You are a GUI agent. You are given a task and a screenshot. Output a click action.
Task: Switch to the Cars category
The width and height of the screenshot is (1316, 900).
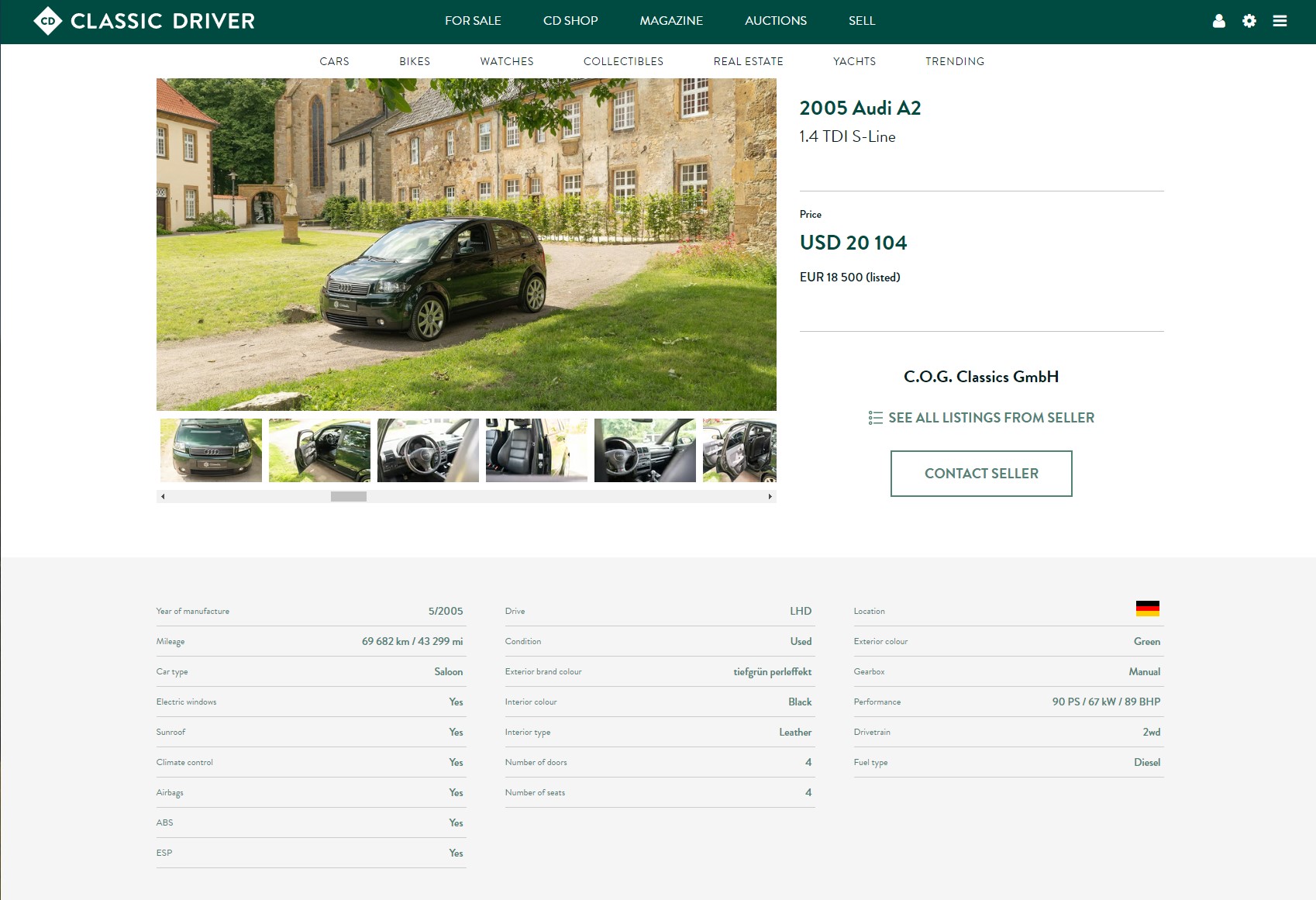[x=334, y=61]
